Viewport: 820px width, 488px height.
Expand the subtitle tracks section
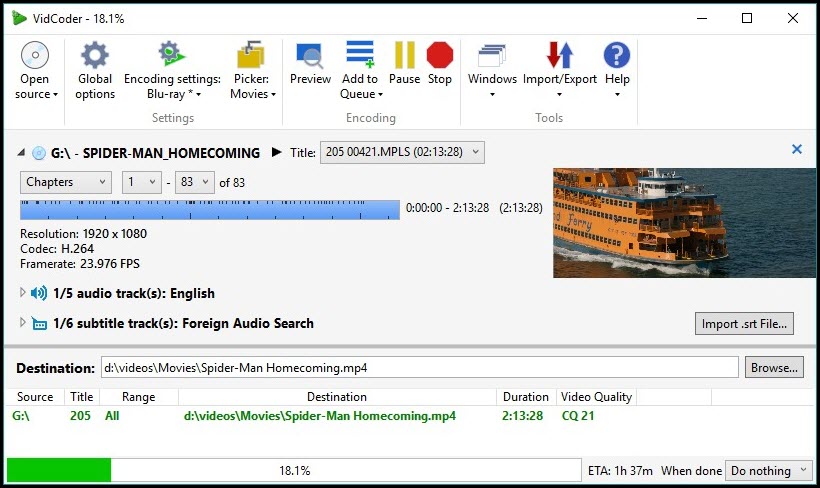22,322
